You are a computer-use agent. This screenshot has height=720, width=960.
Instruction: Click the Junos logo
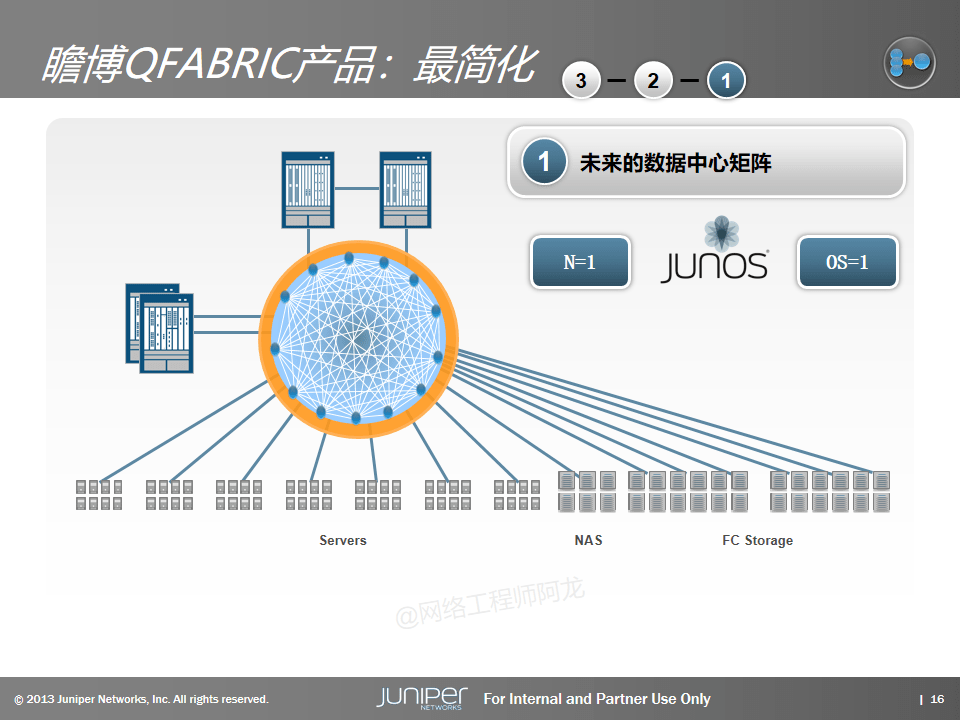pos(714,250)
